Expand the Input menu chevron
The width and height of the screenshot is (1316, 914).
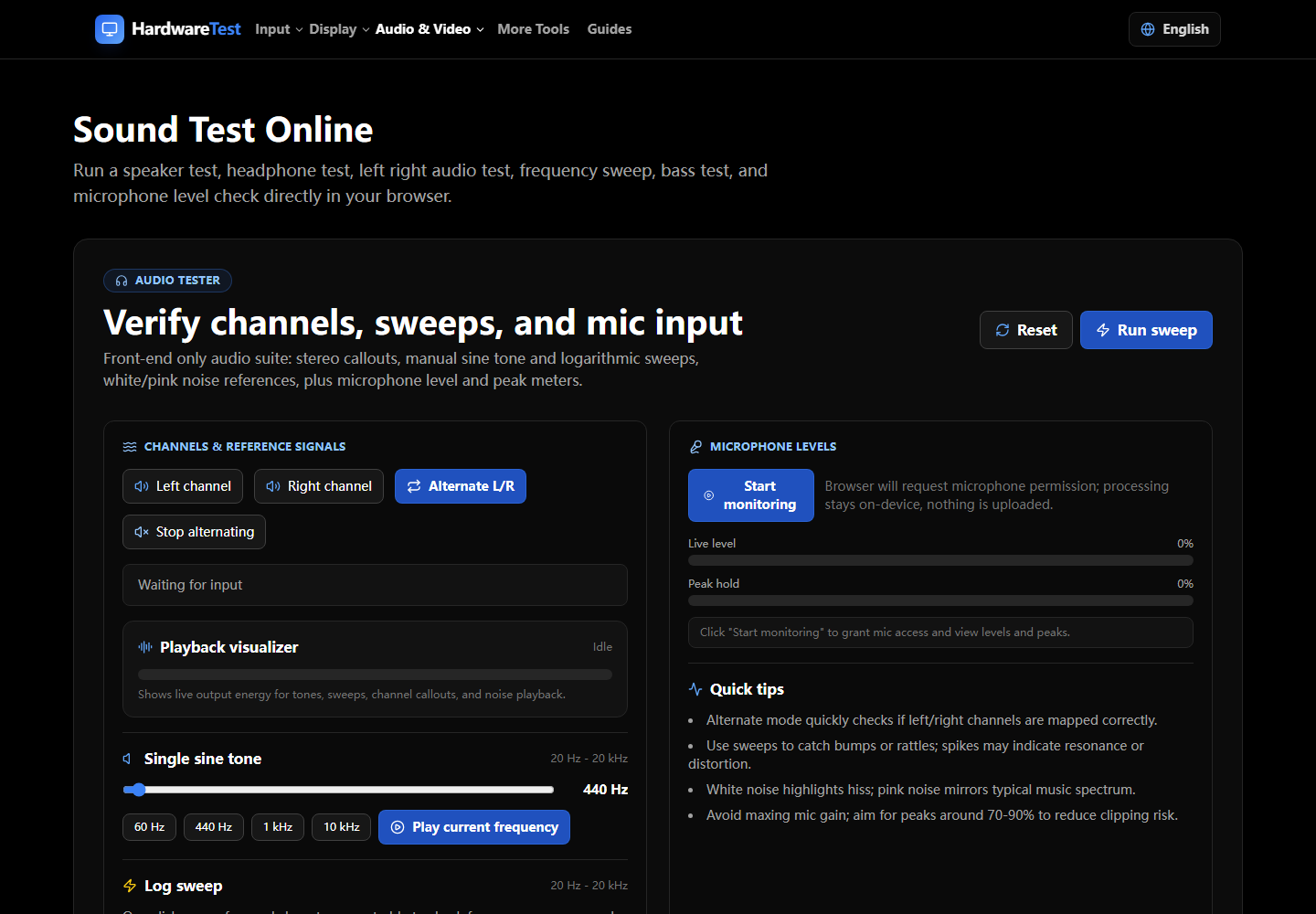tap(299, 30)
